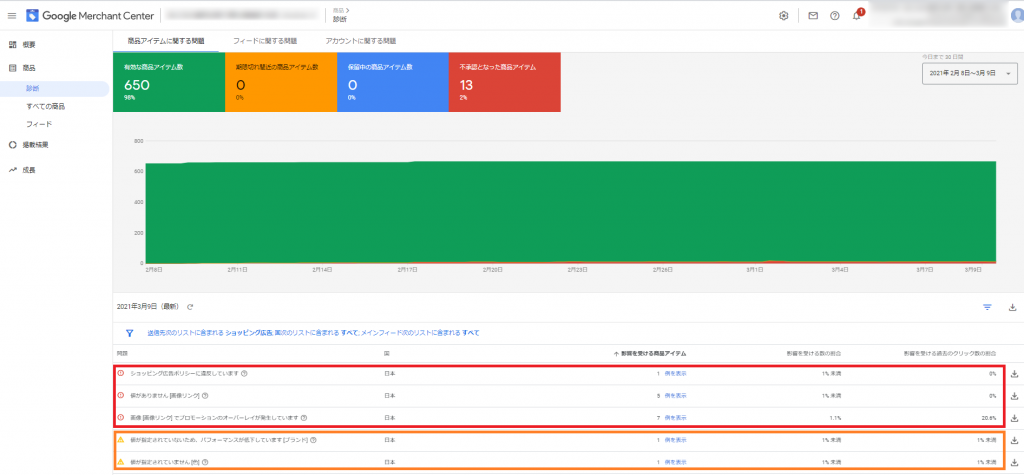
Task: Click the 影響を受ける数の割合 column header
Action: pyautogui.click(x=814, y=353)
